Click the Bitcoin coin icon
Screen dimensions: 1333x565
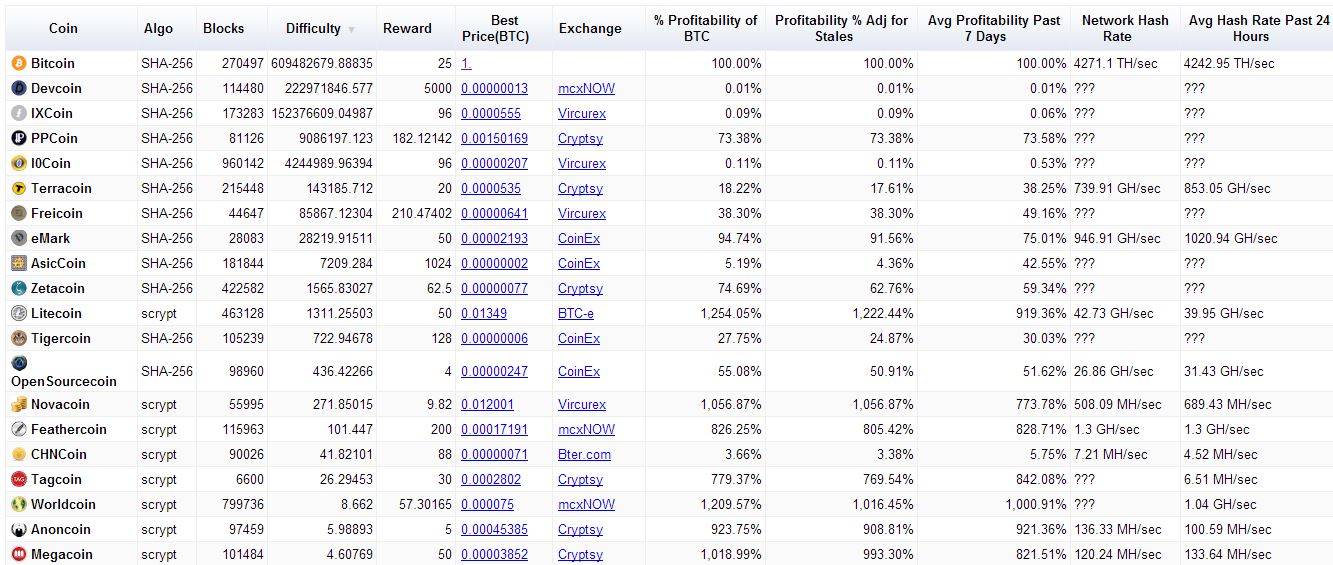[x=18, y=63]
